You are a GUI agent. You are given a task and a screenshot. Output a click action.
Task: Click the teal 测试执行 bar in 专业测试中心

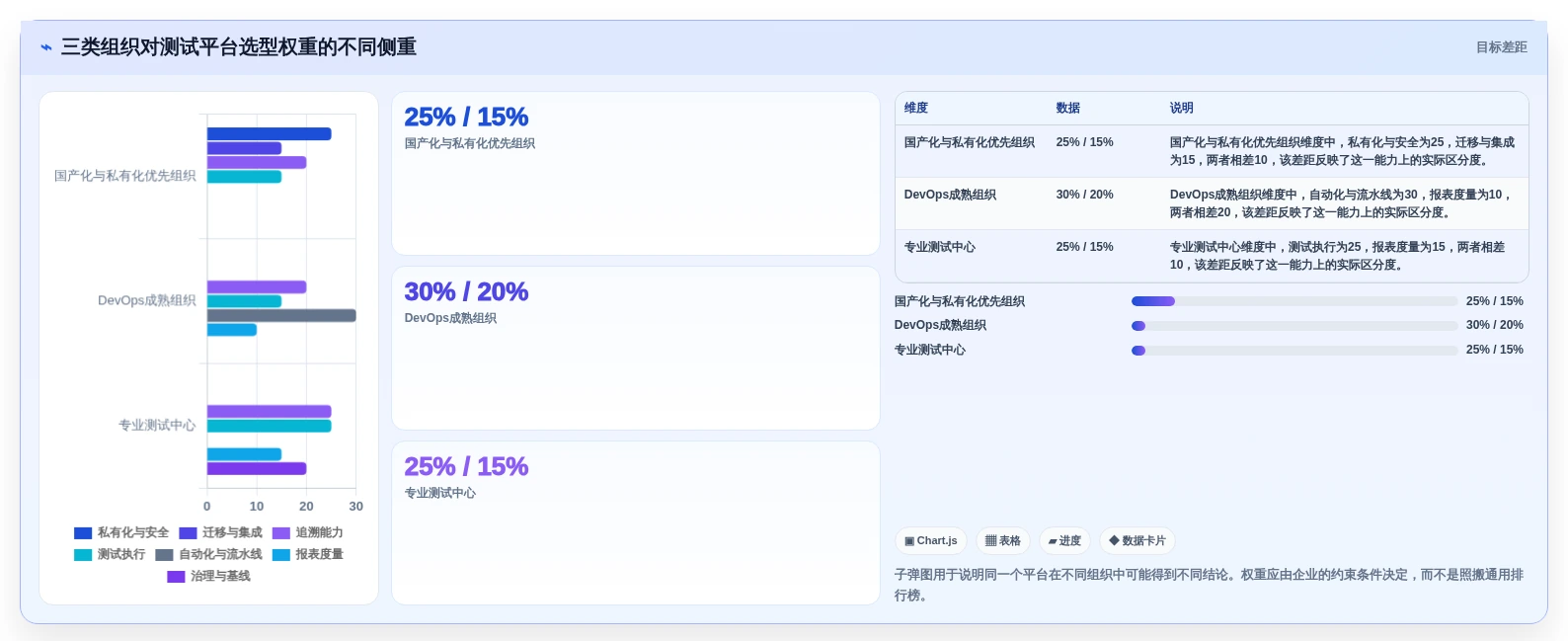(x=269, y=426)
